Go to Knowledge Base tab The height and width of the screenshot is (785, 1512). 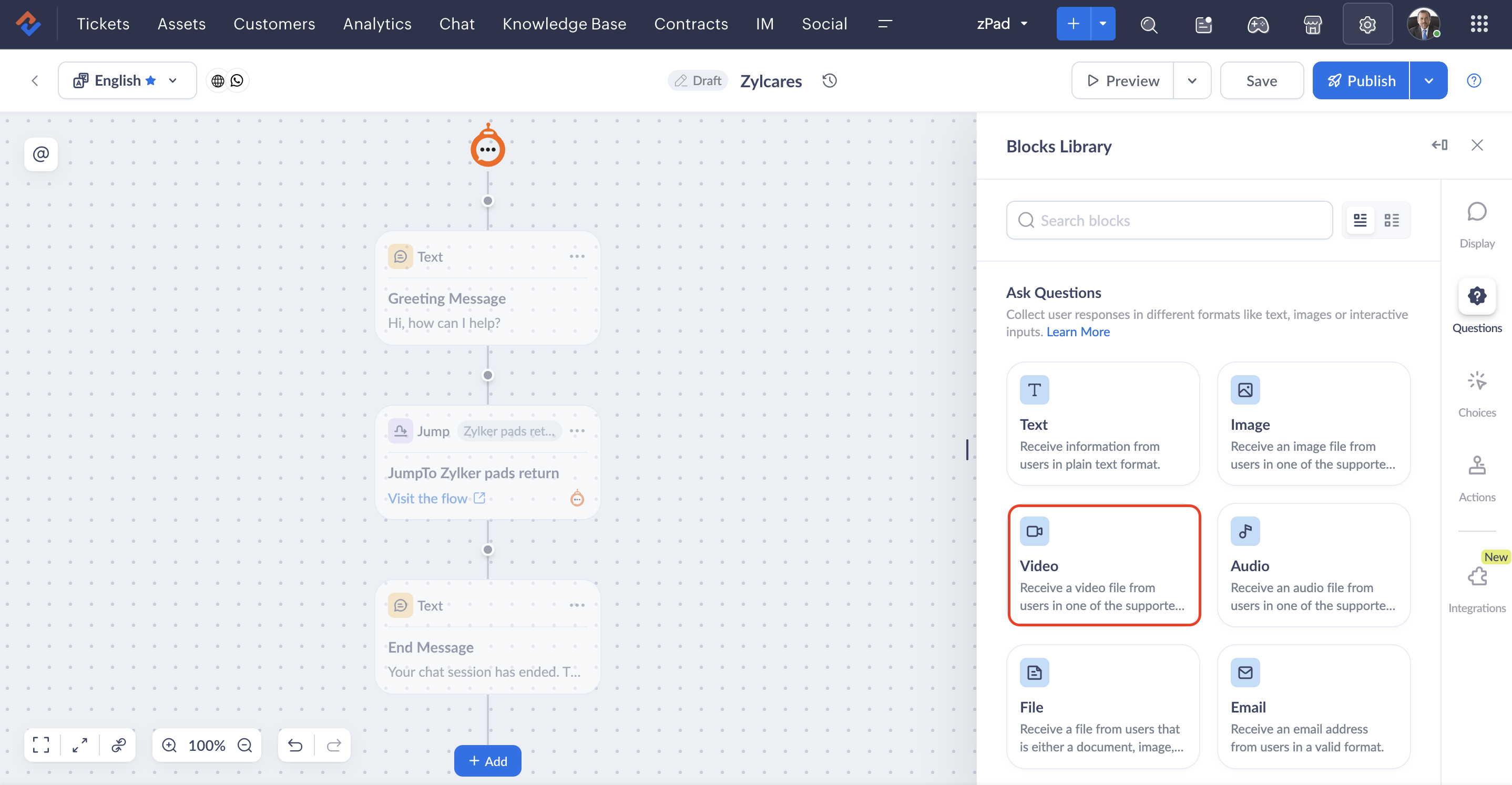point(564,24)
